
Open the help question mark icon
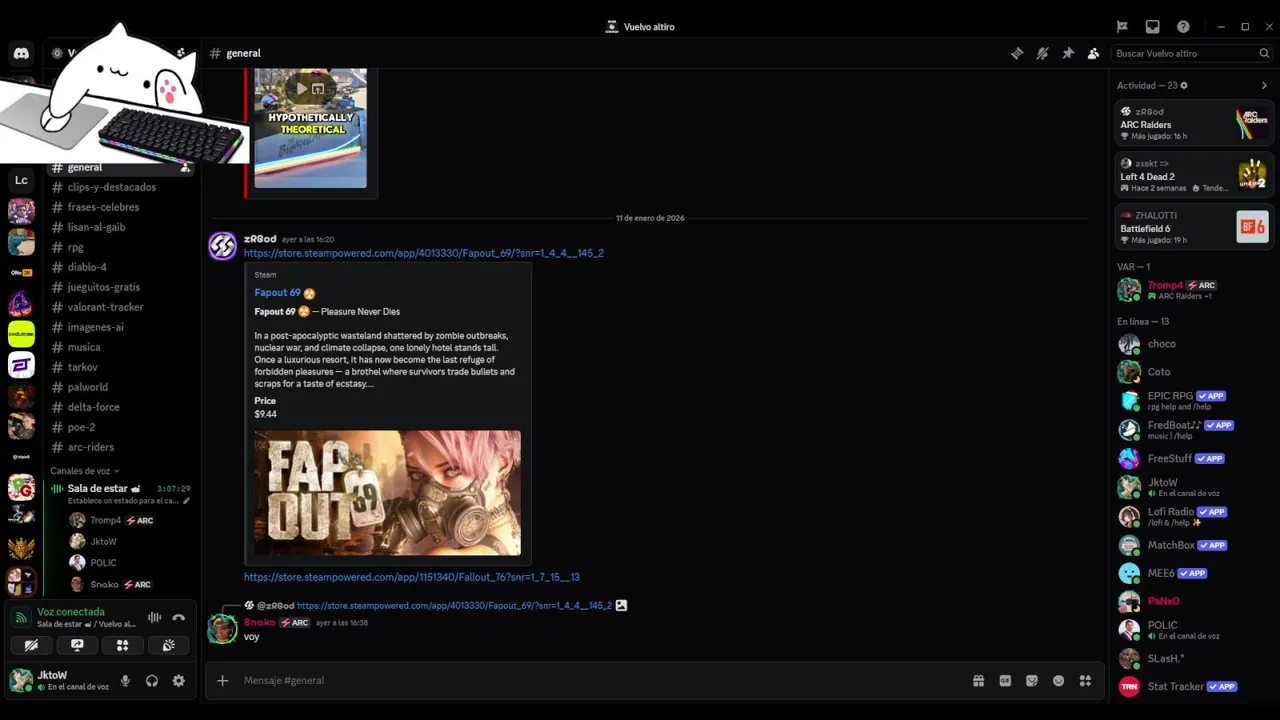tap(1183, 27)
